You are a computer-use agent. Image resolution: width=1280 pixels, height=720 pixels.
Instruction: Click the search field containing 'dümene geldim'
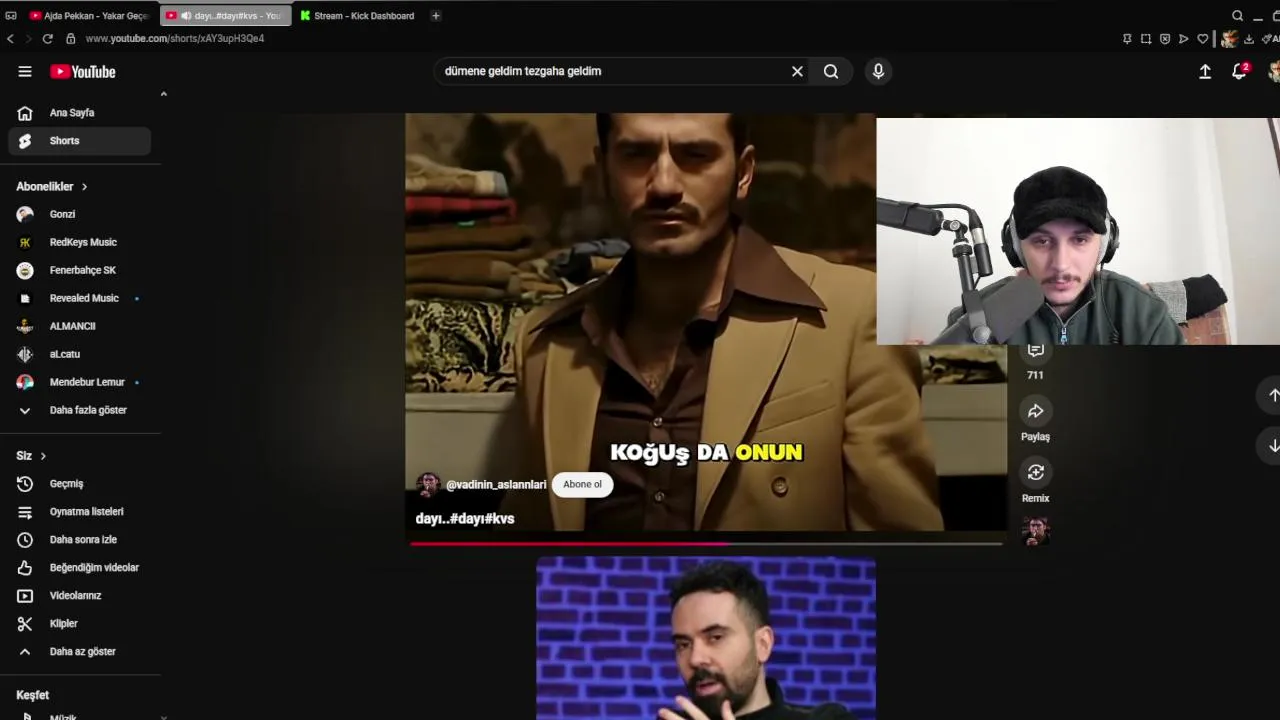click(610, 71)
